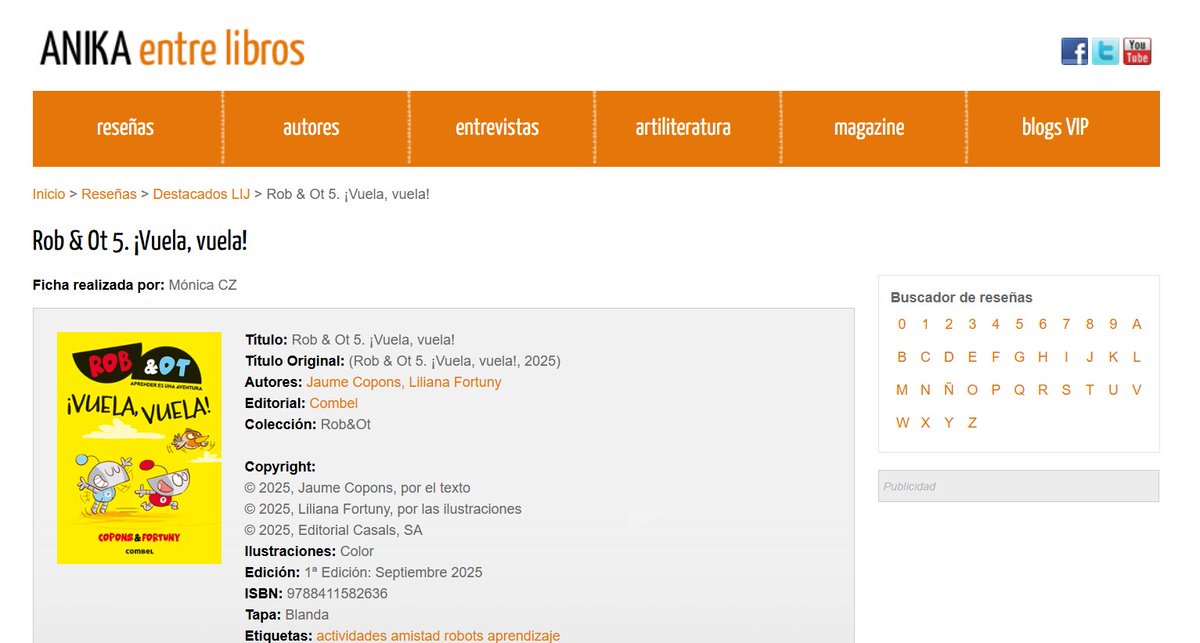The height and width of the screenshot is (643, 1200).
Task: Click the heading Rob & Ot 5. ¡Vuela, vuela!
Action: tap(140, 241)
